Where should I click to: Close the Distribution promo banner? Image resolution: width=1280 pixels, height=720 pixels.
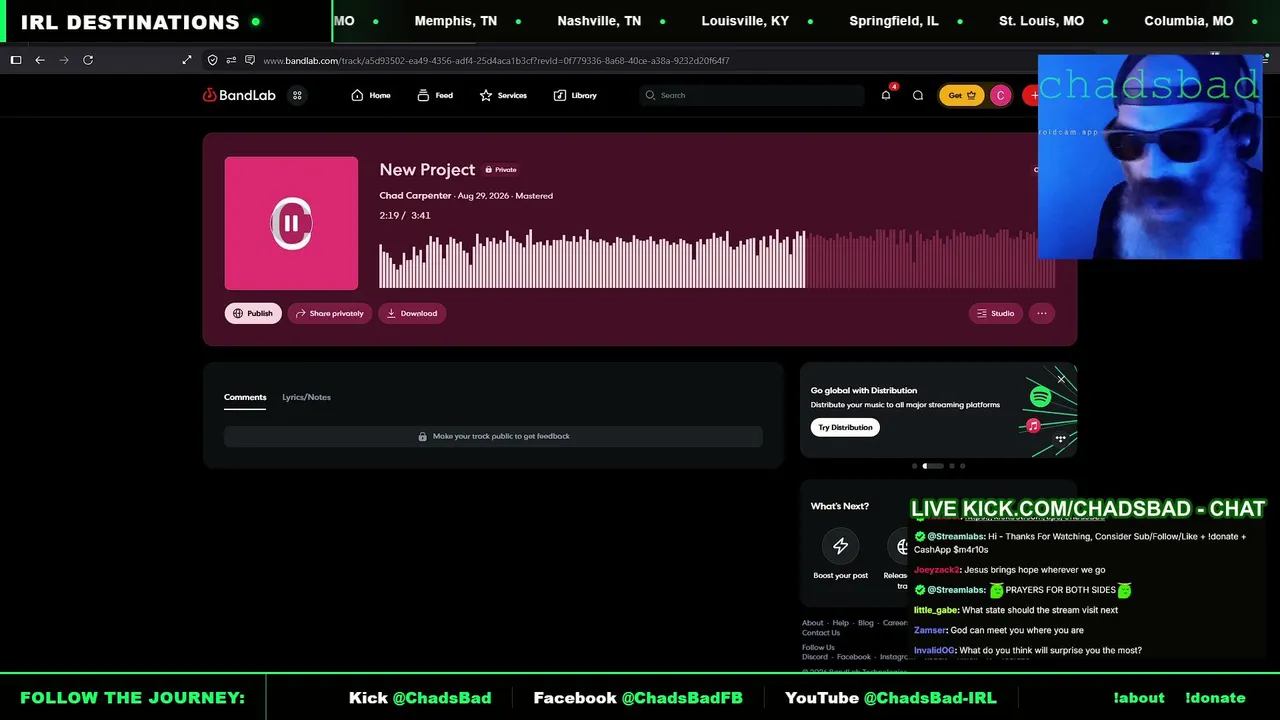tap(1061, 379)
